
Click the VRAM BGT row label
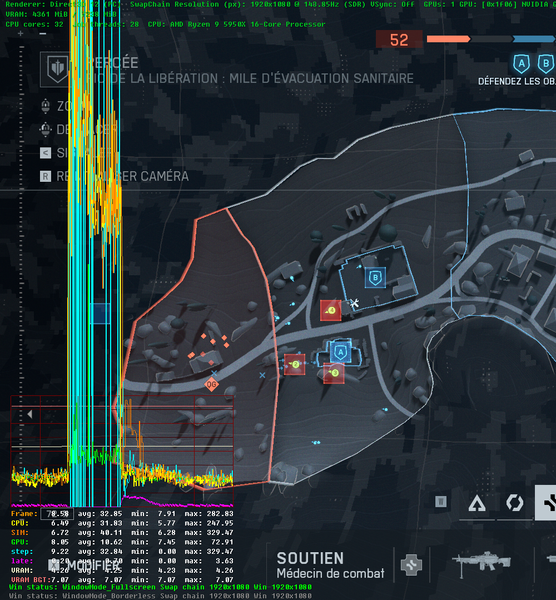[31, 580]
